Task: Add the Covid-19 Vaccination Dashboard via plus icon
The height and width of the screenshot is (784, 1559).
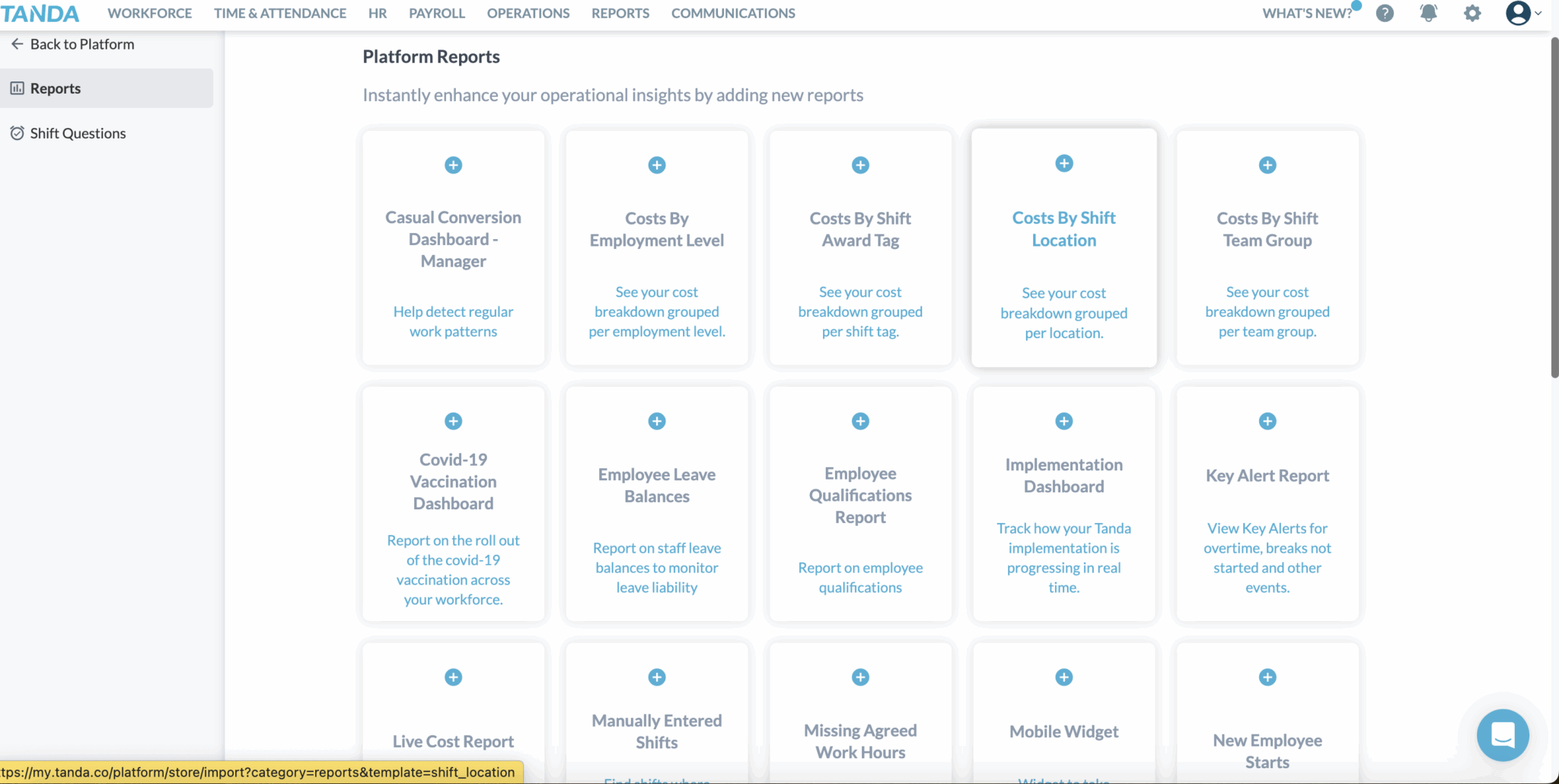Action: pos(454,421)
